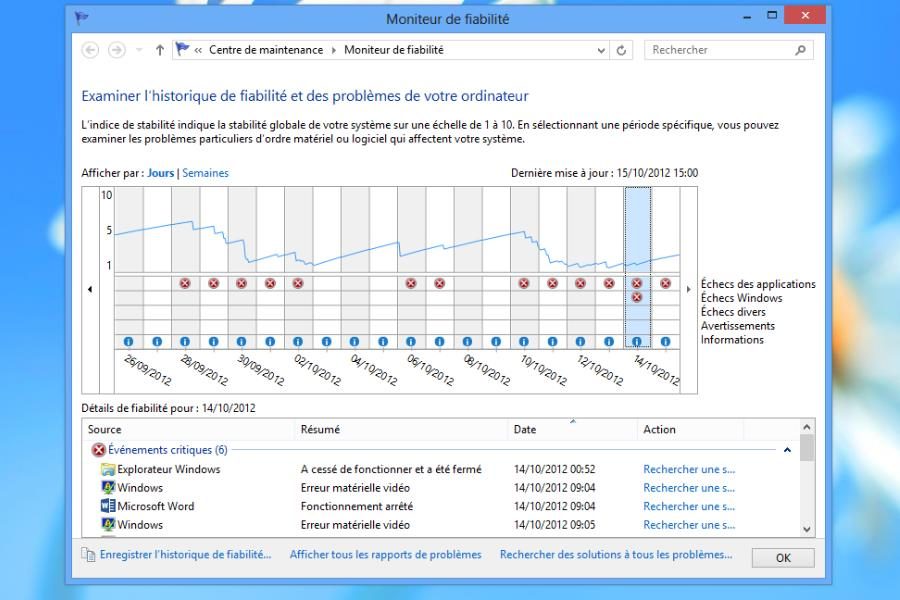Open Afficher tous les rapports de problèmes
Screen dimensions: 900x600
385,554
